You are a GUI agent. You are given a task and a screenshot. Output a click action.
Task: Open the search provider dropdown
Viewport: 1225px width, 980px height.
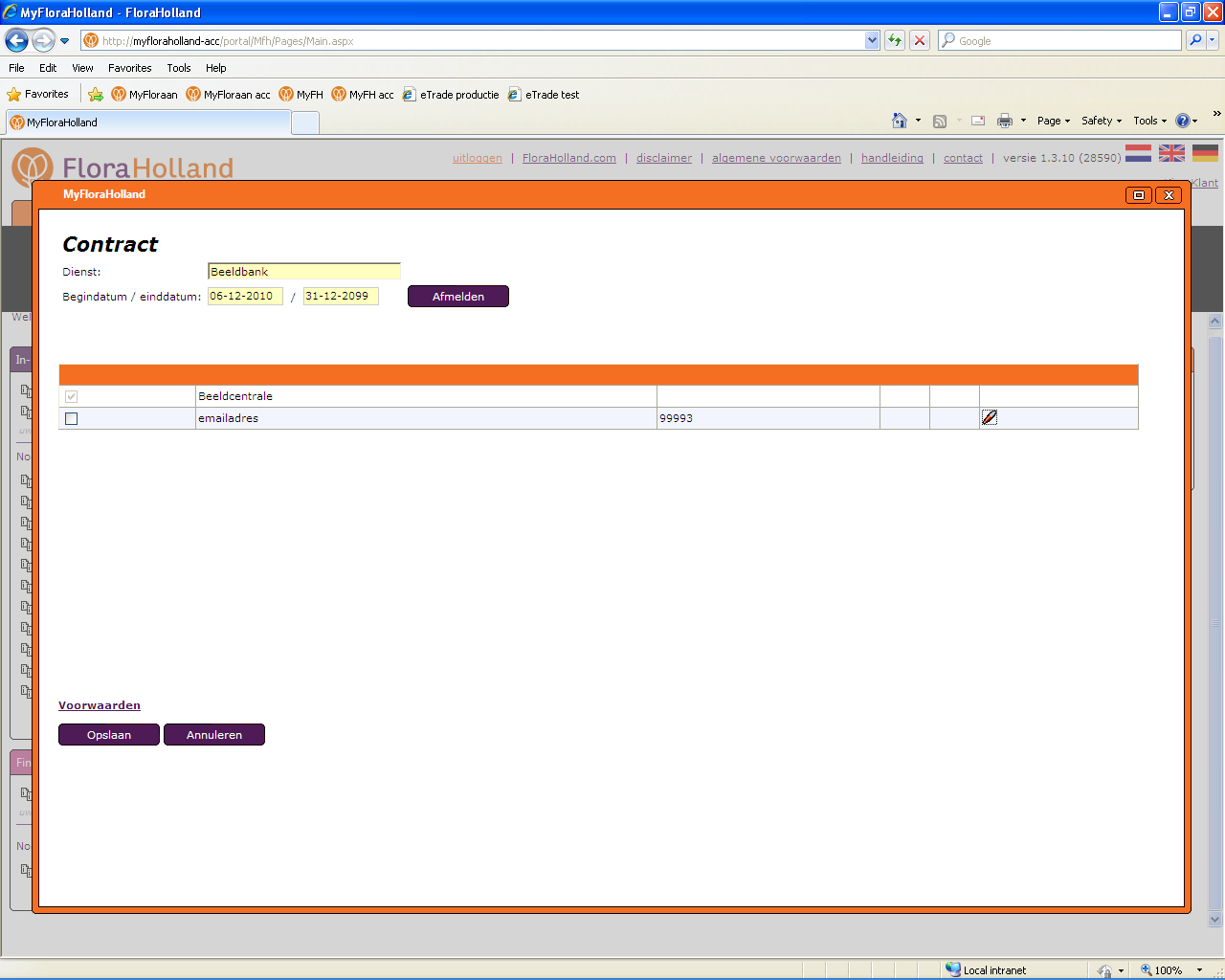click(1213, 40)
